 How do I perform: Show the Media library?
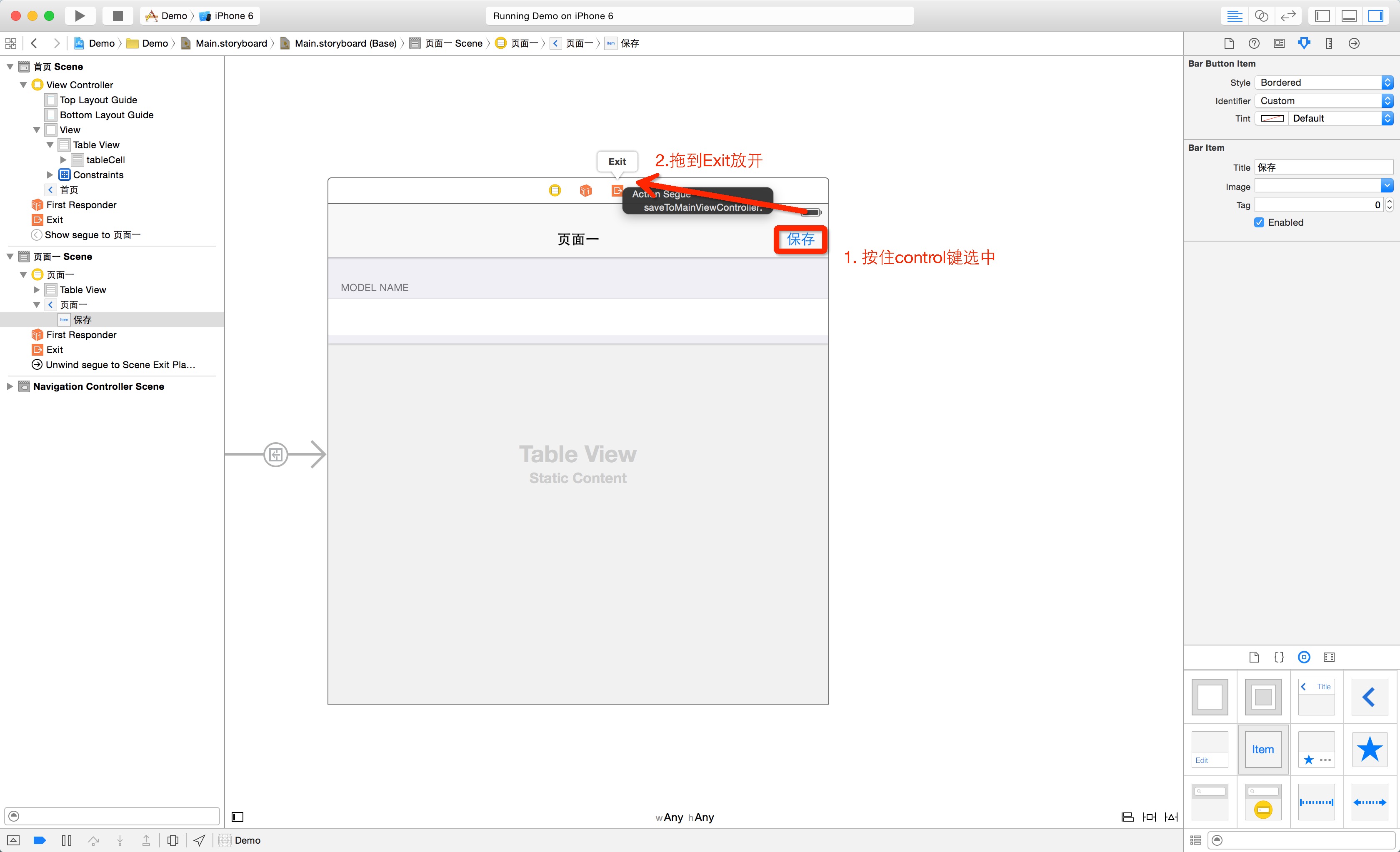click(x=1329, y=657)
